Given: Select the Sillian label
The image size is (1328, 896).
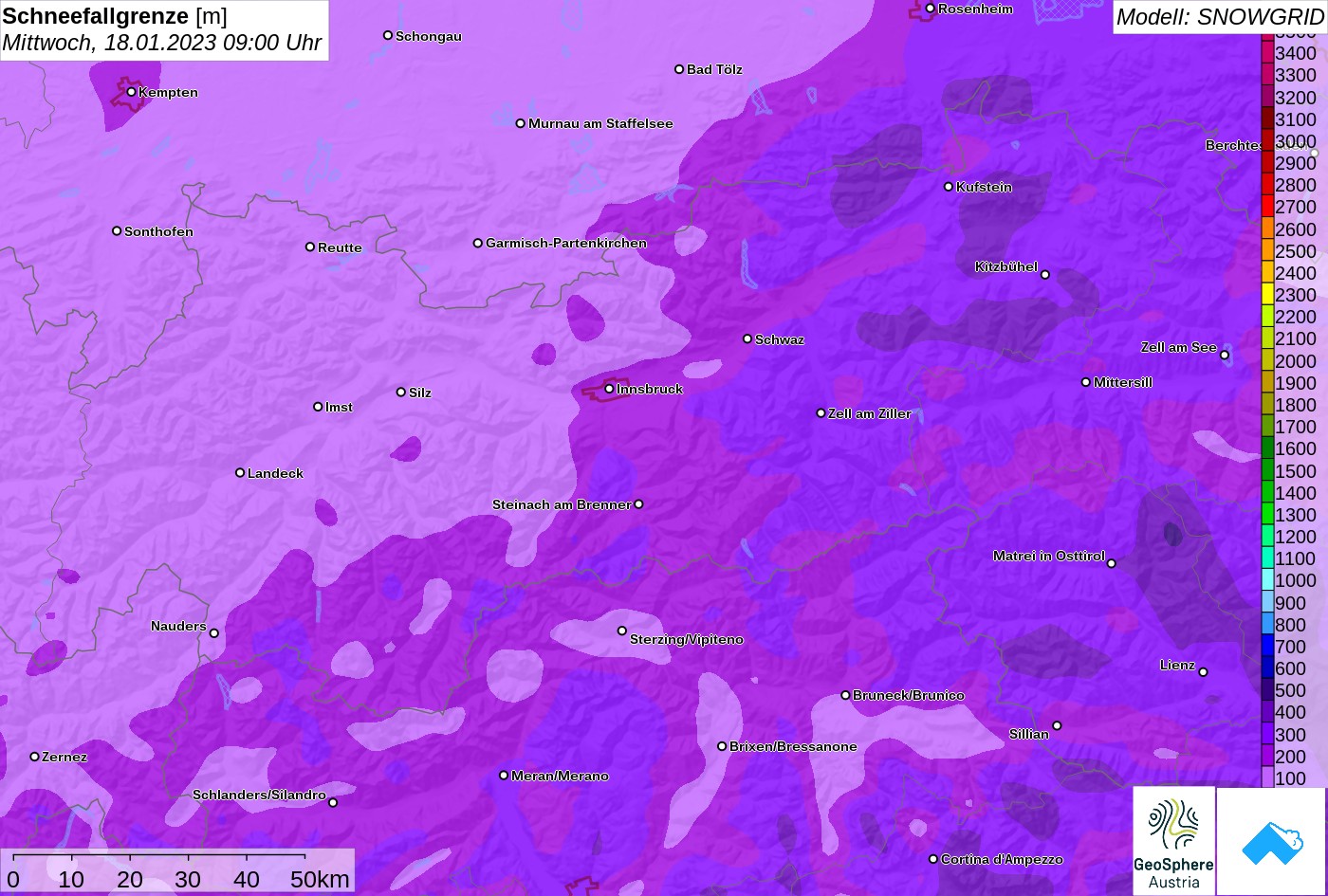Looking at the screenshot, I should tap(1029, 734).
